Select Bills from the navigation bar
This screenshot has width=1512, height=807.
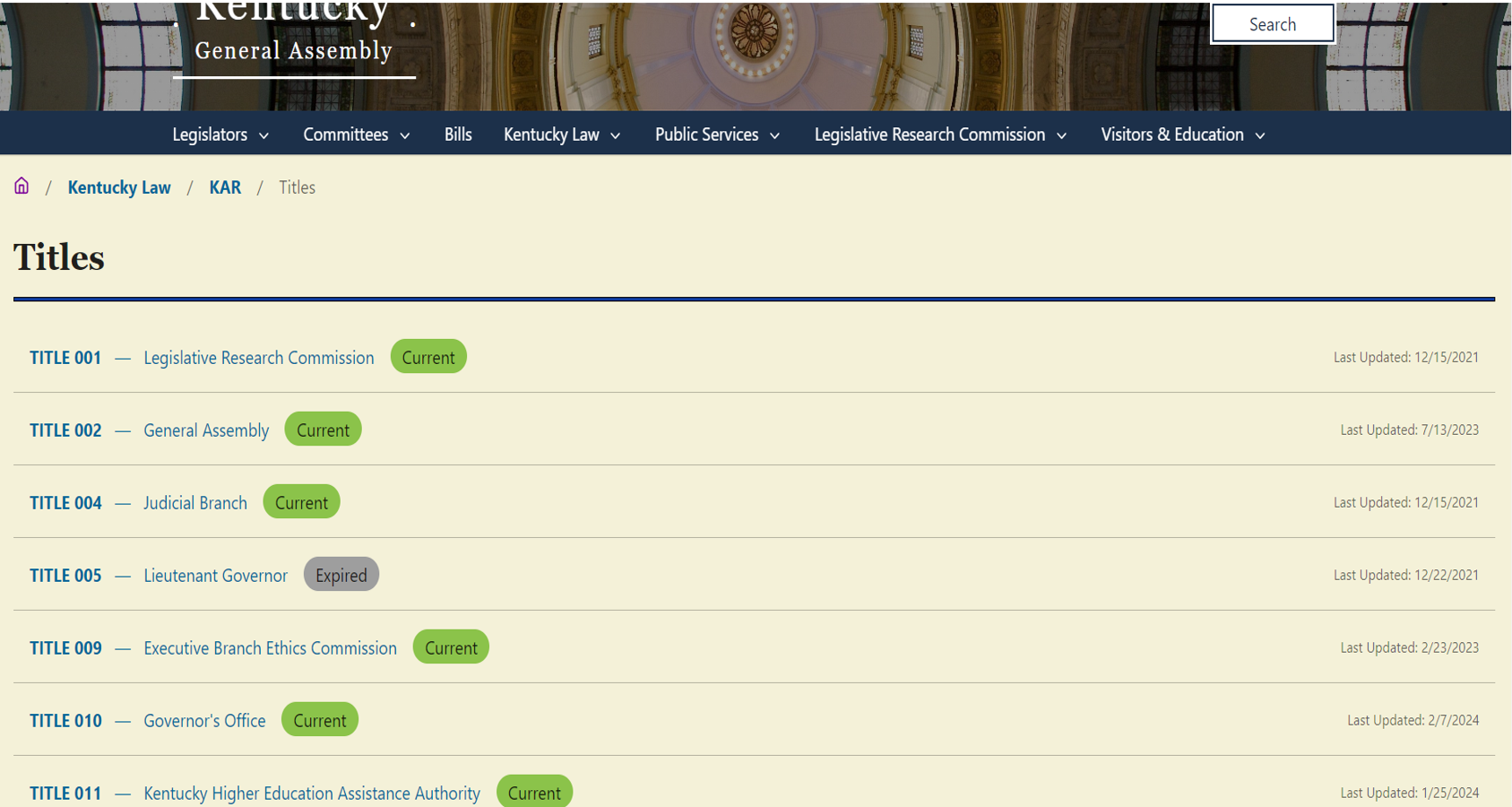pyautogui.click(x=457, y=134)
